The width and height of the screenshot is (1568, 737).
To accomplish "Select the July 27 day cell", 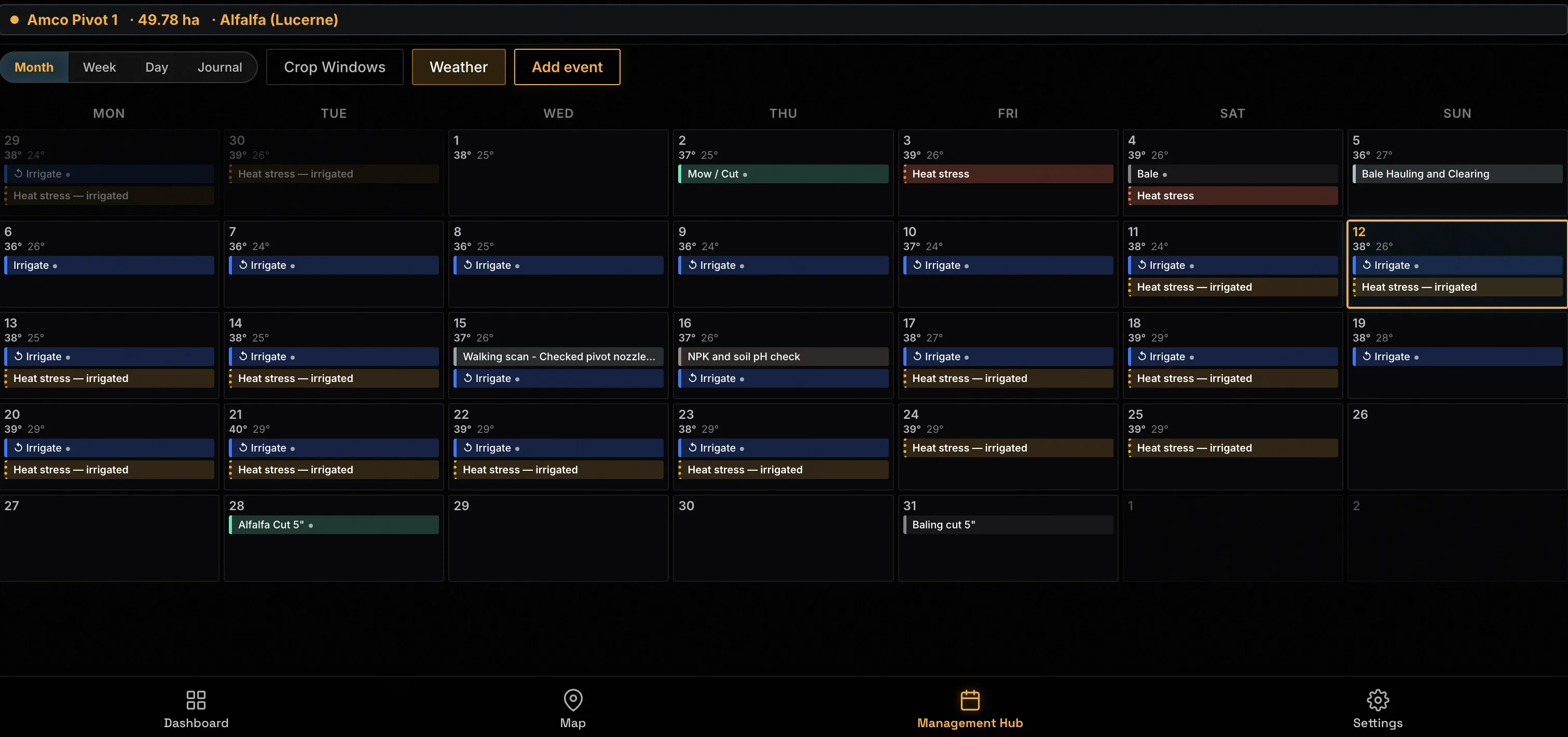I will pos(109,538).
